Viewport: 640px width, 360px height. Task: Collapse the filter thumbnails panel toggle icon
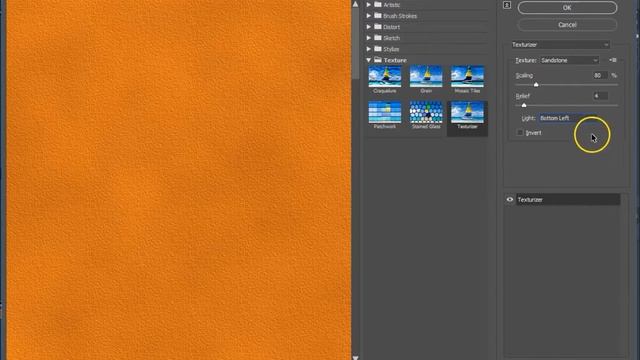click(x=507, y=5)
